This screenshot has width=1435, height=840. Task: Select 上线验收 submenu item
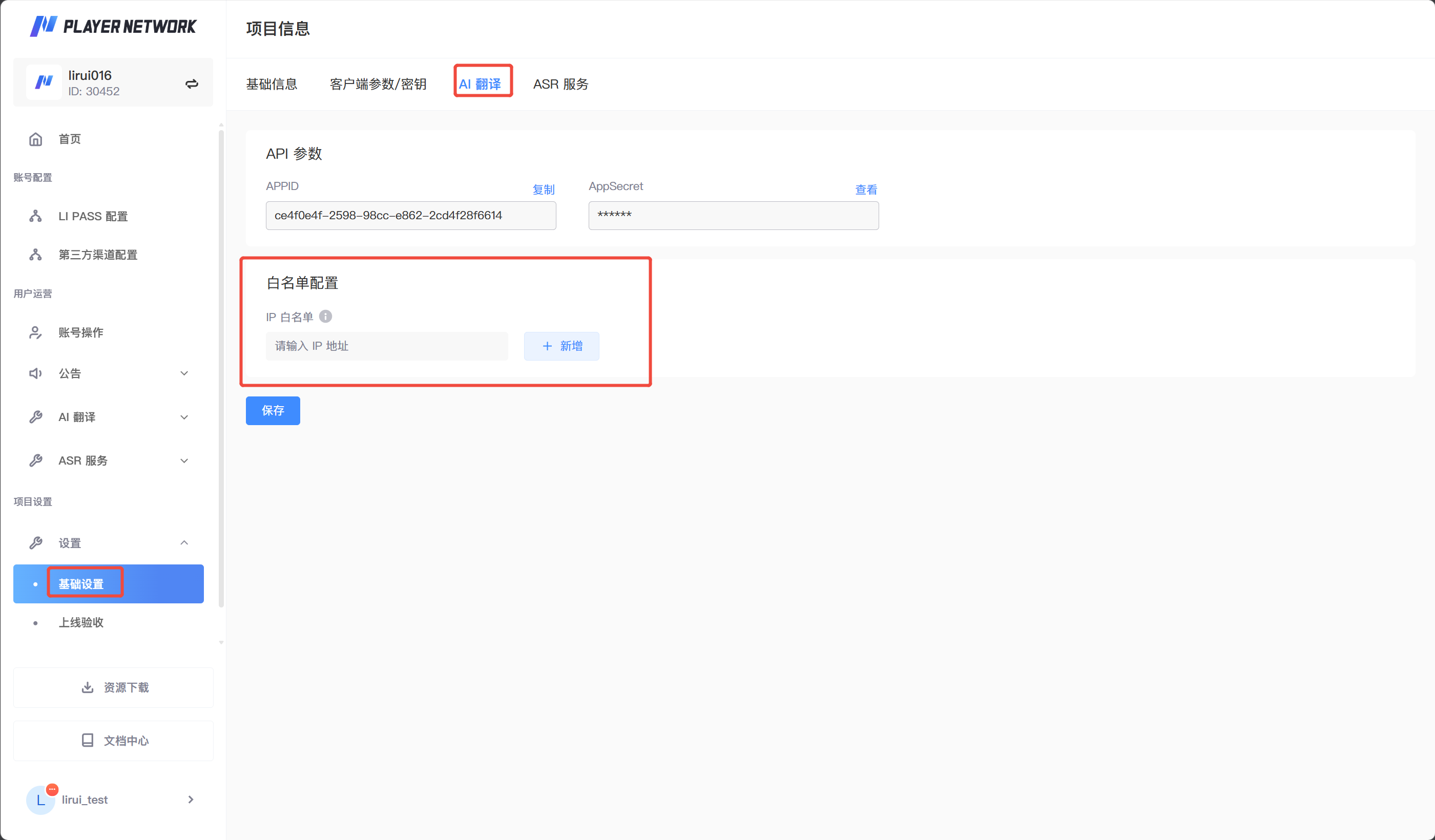108,622
